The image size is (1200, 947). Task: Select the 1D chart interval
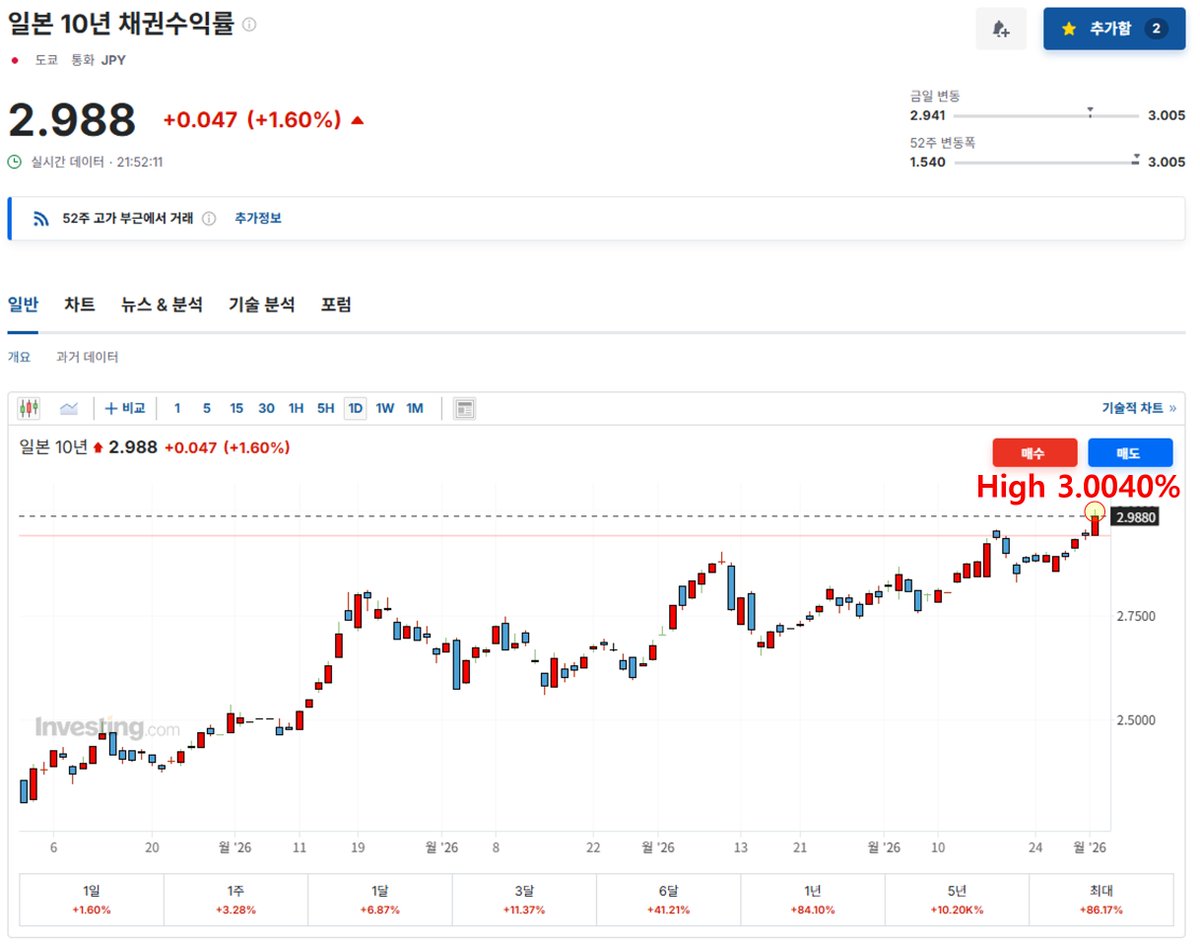click(355, 408)
